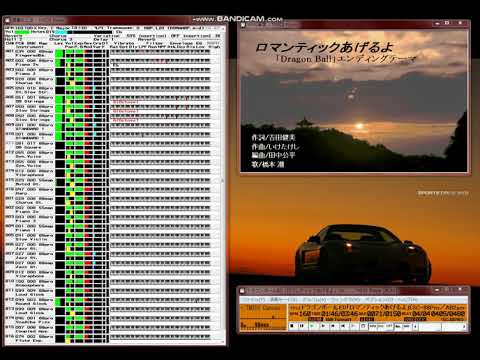Click the keyboard display of channel A01
The height and width of the screenshot is (360, 480).
[x=160, y=52]
